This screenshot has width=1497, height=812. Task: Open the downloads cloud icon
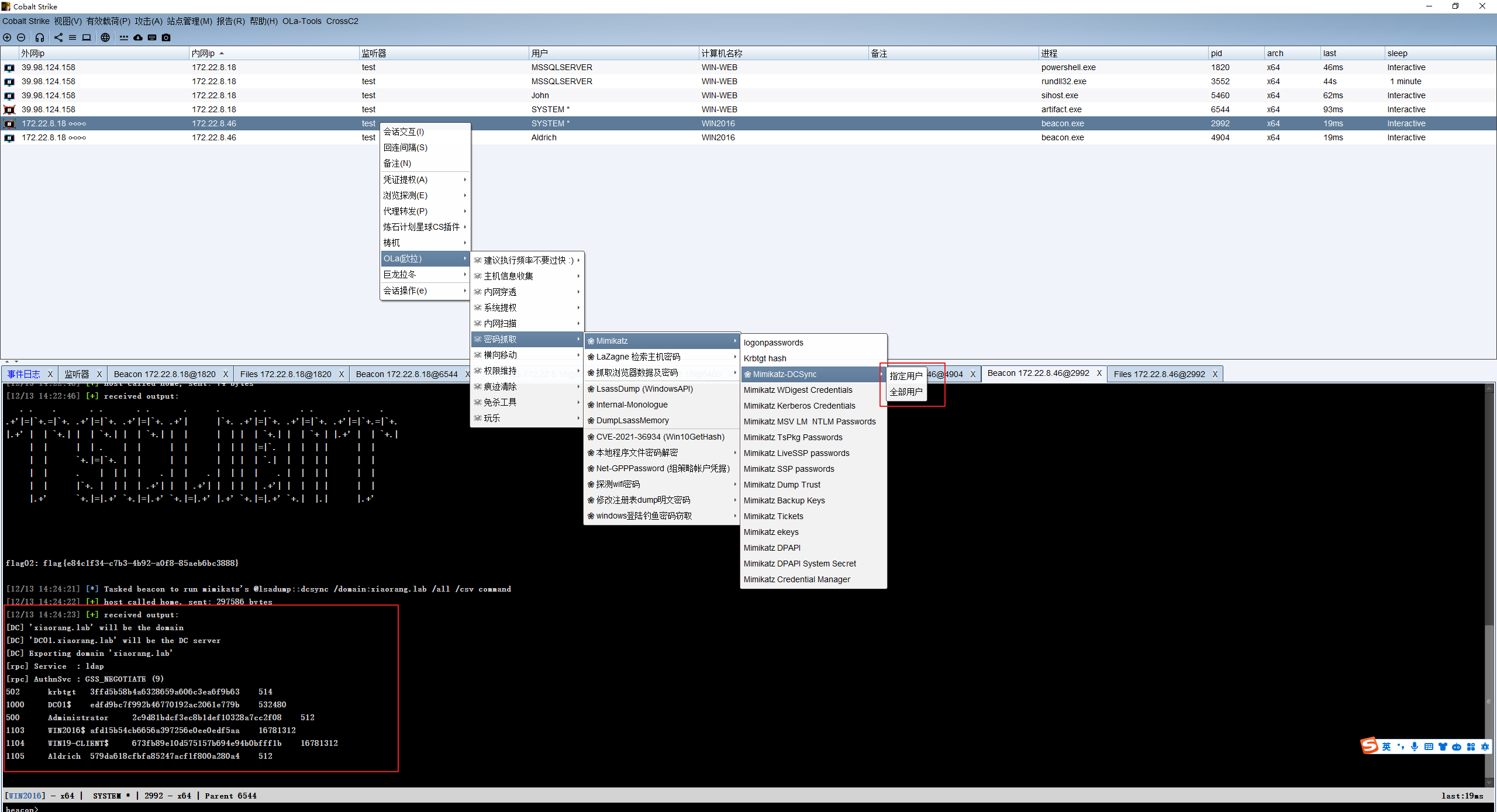pos(138,37)
